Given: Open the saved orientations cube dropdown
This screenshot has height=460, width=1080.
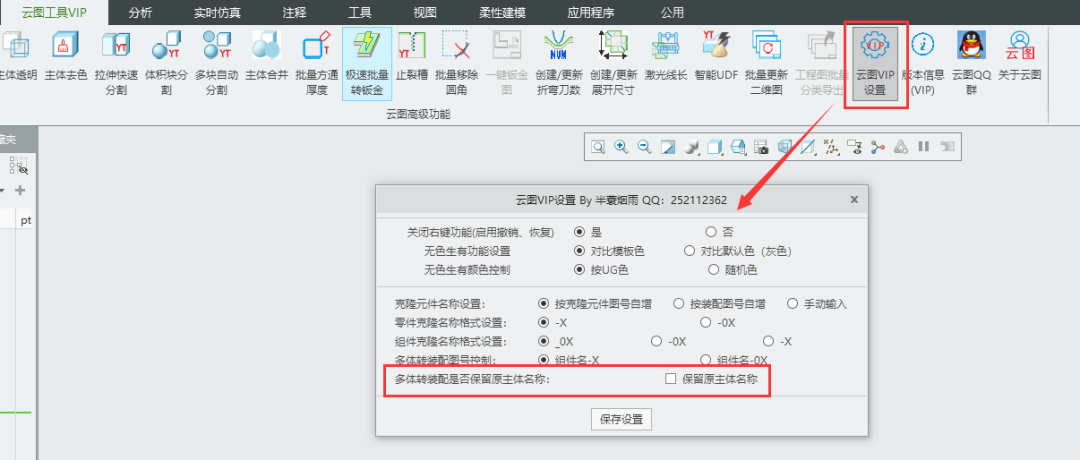Looking at the screenshot, I should (x=715, y=147).
